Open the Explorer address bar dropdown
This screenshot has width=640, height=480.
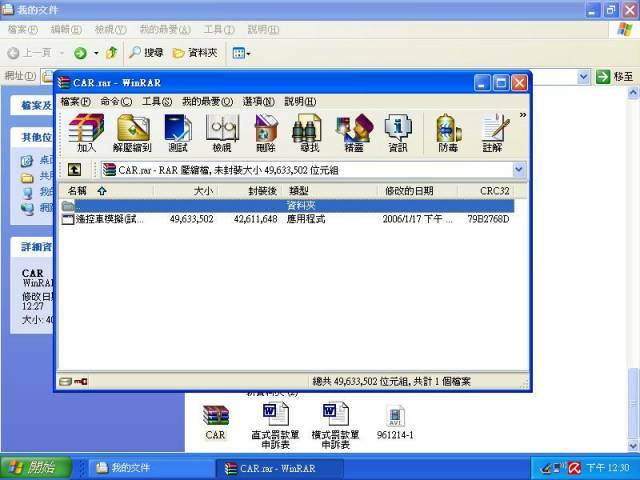584,76
